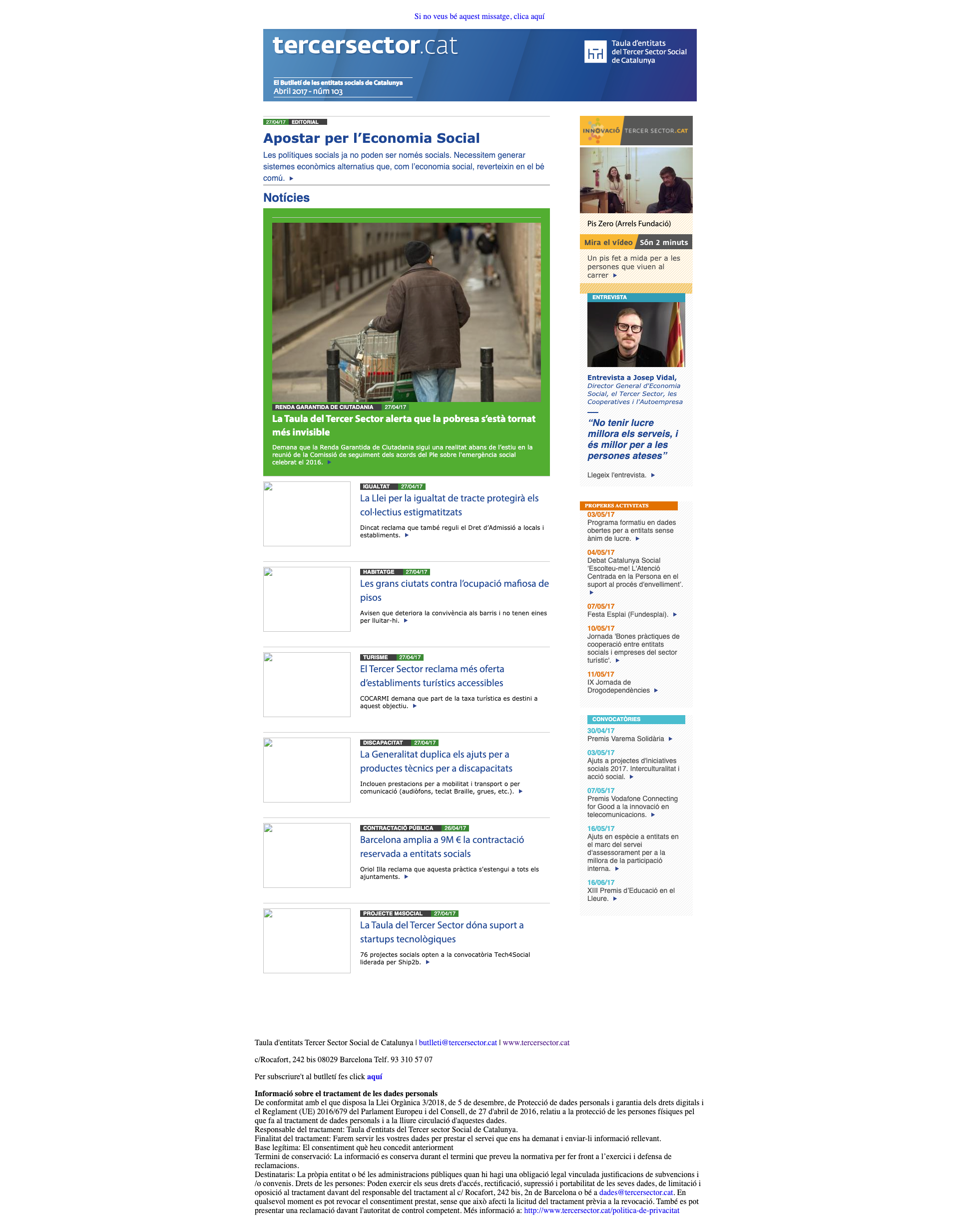
Task: Click the tercersector.cat header banner
Action: [479, 65]
